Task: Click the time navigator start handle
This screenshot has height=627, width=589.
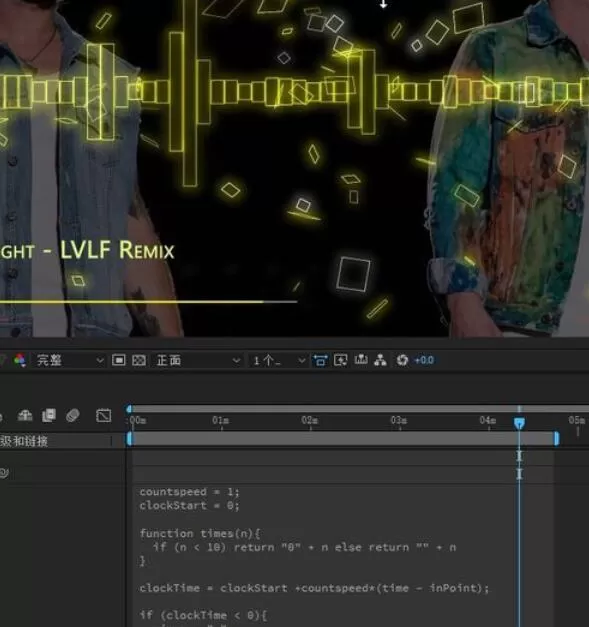Action: [129, 409]
